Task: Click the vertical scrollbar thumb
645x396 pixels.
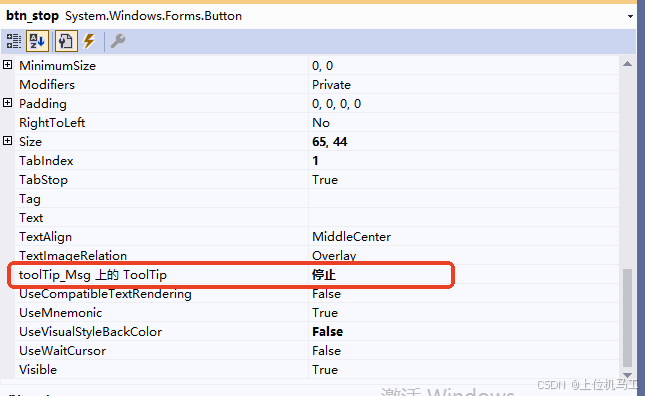Action: 627,317
